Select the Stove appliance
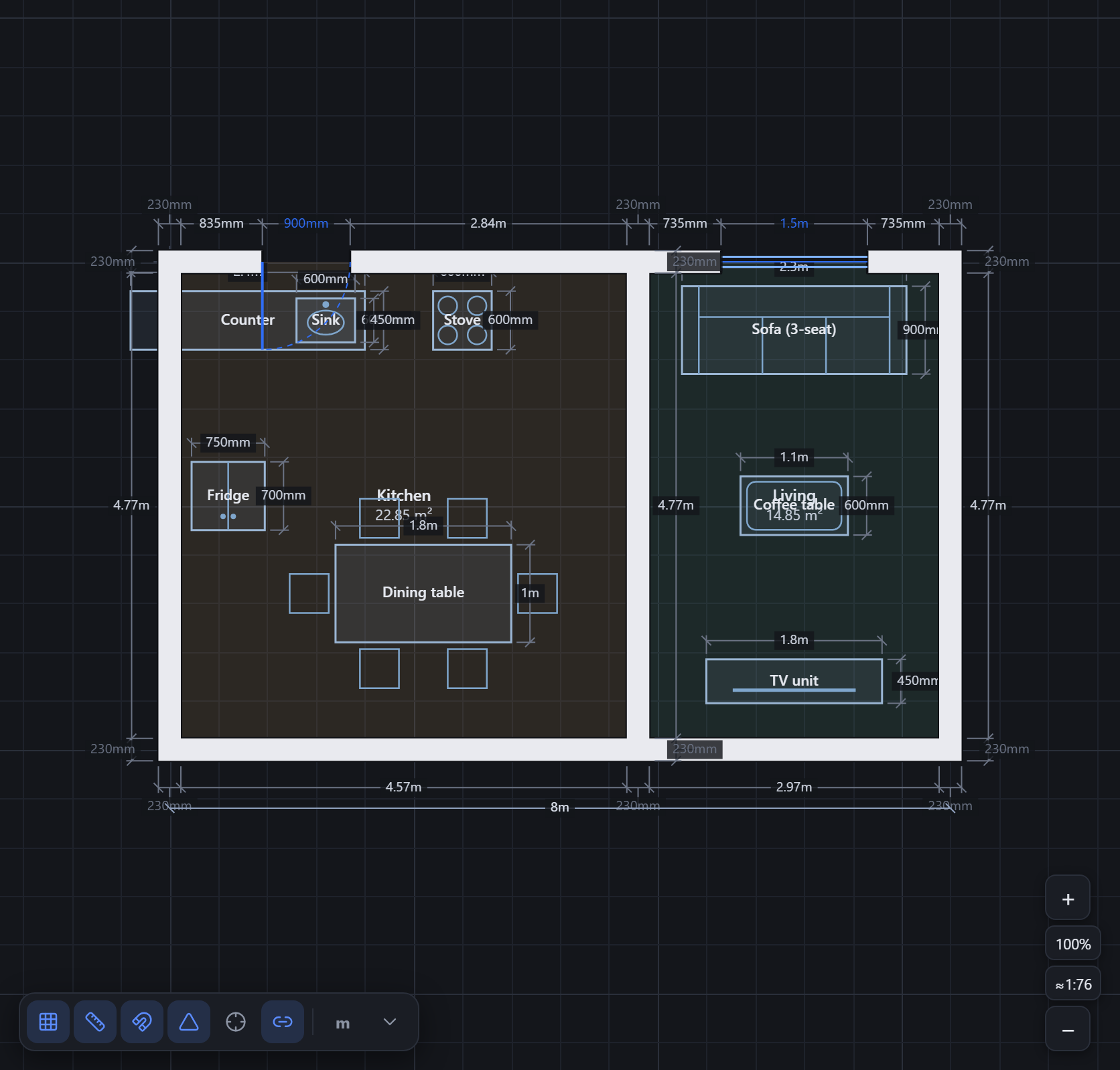Viewport: 1120px width, 1070px height. (462, 320)
